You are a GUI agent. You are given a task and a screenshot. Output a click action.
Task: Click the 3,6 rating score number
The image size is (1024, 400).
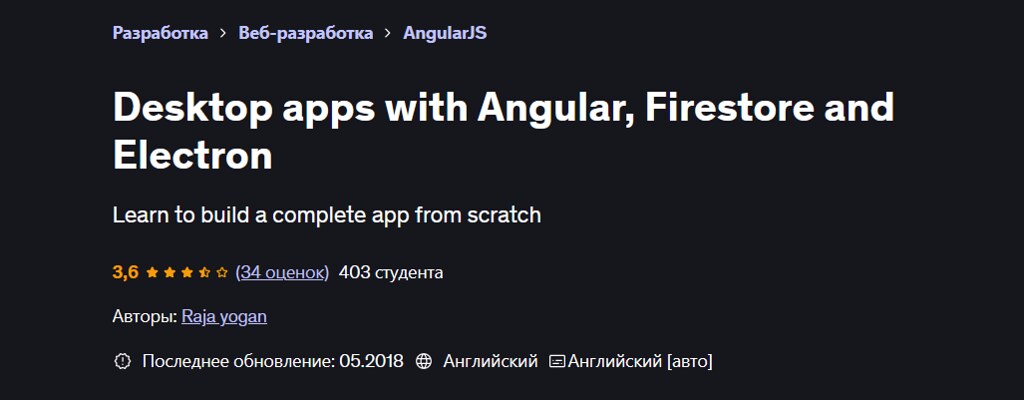(125, 272)
